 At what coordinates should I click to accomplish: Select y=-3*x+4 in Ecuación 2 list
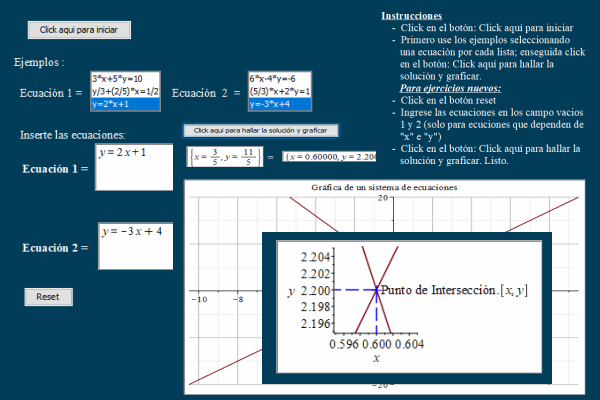(x=280, y=104)
